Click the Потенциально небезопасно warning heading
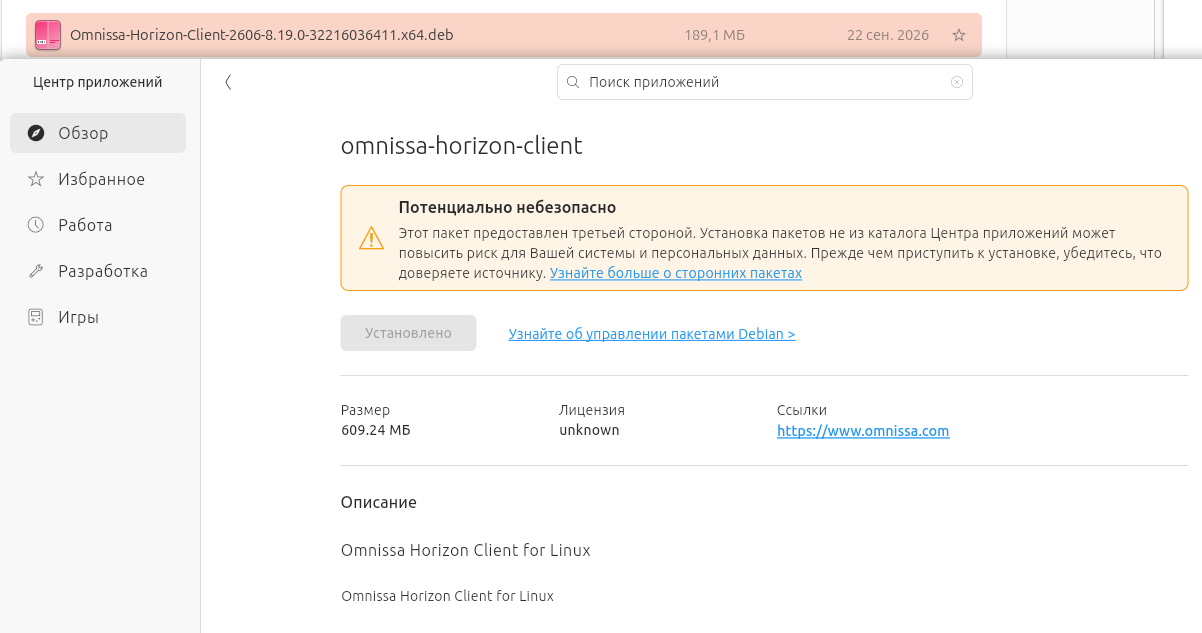The image size is (1202, 633). click(x=507, y=207)
